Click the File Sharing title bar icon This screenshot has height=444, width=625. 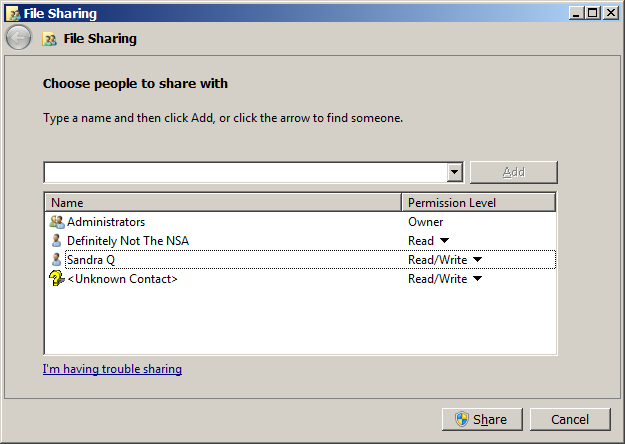(x=14, y=14)
